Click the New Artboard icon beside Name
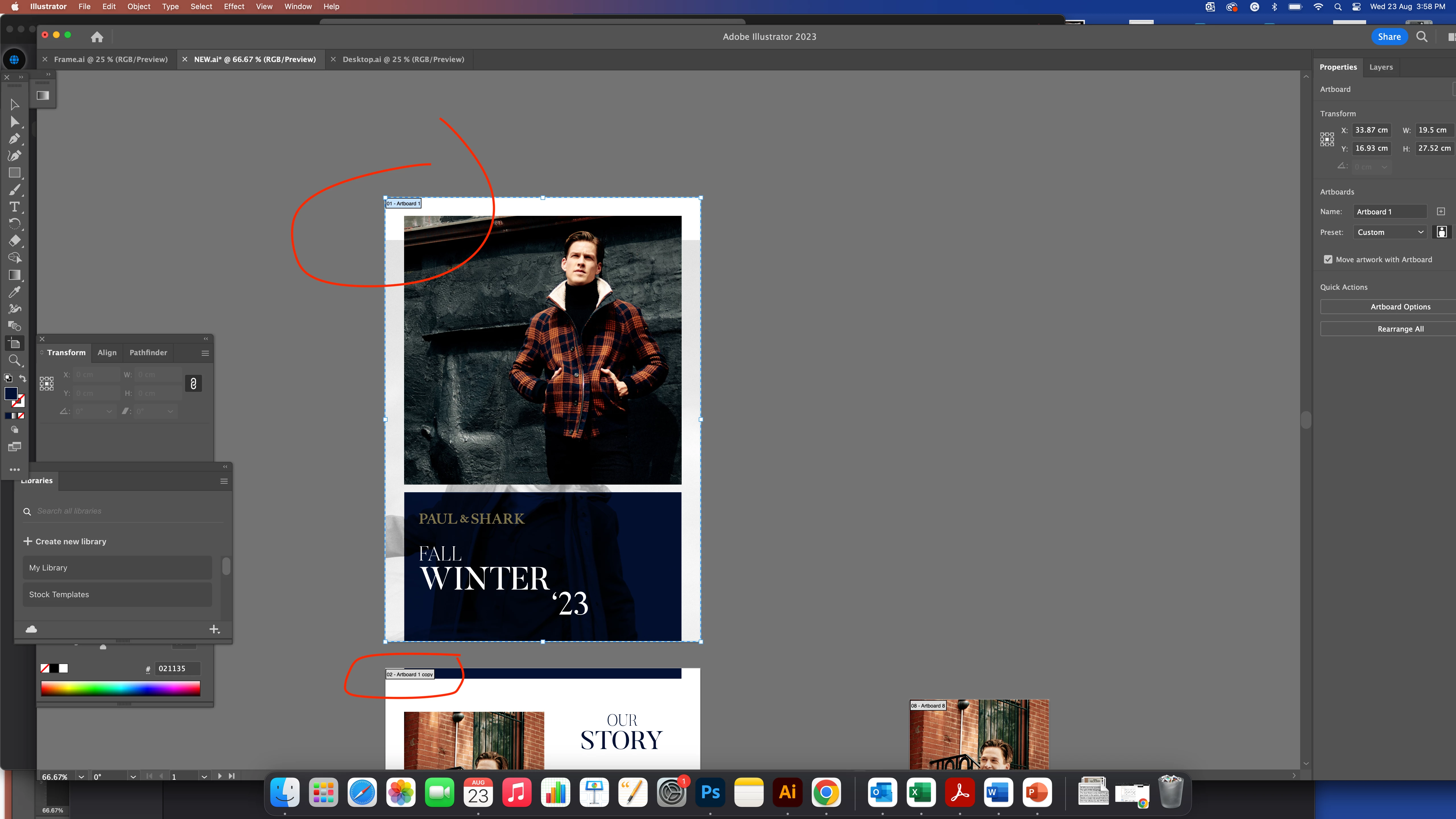This screenshot has height=819, width=1456. (x=1441, y=211)
